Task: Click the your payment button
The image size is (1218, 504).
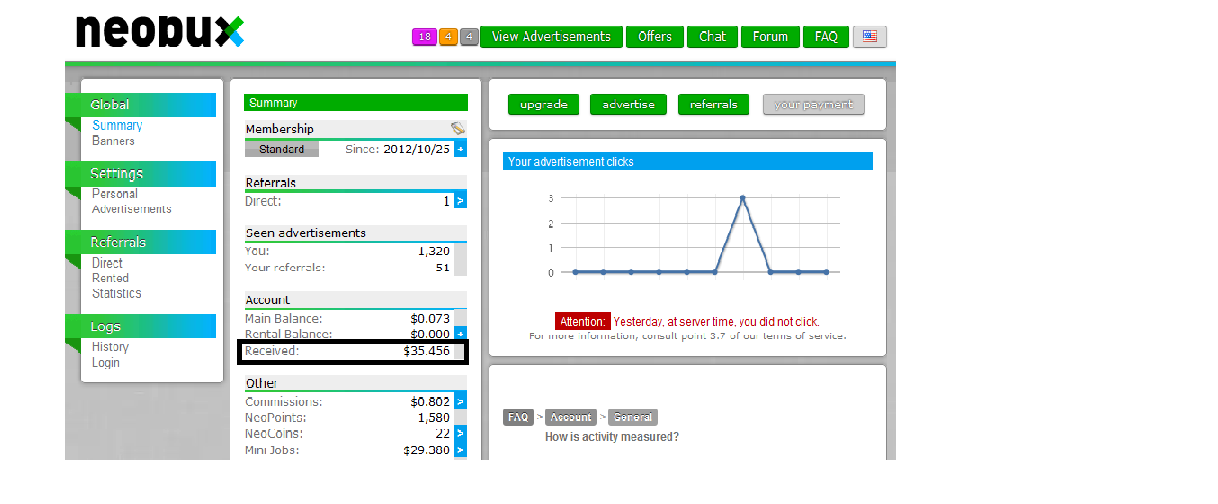Action: 813,104
